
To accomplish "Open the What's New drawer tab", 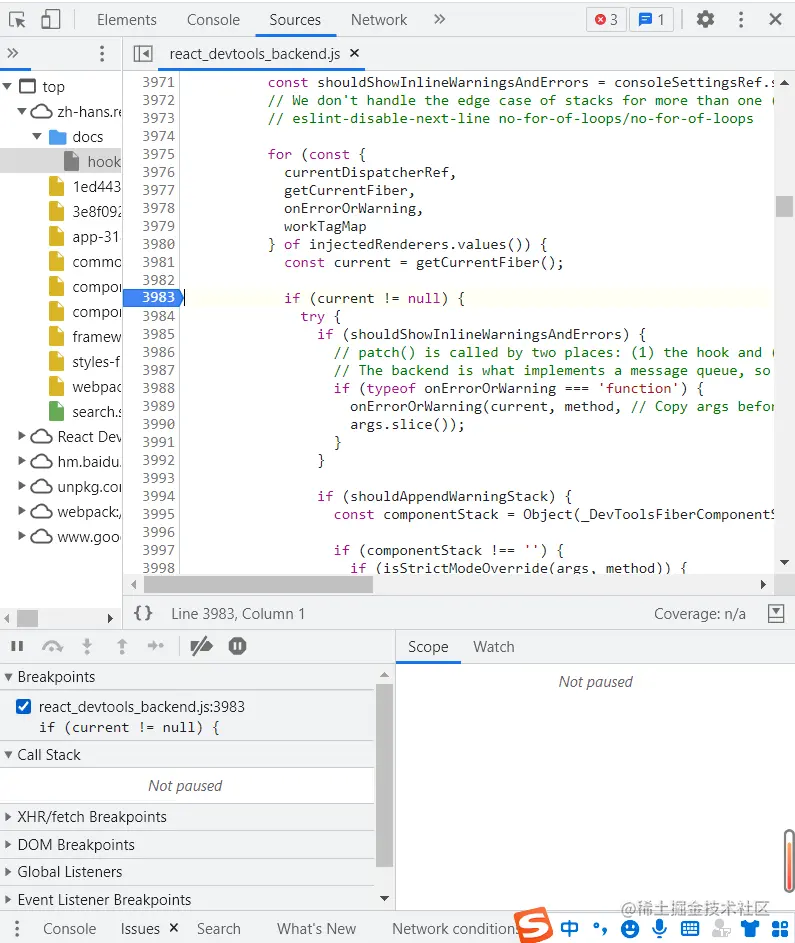I will 316,929.
